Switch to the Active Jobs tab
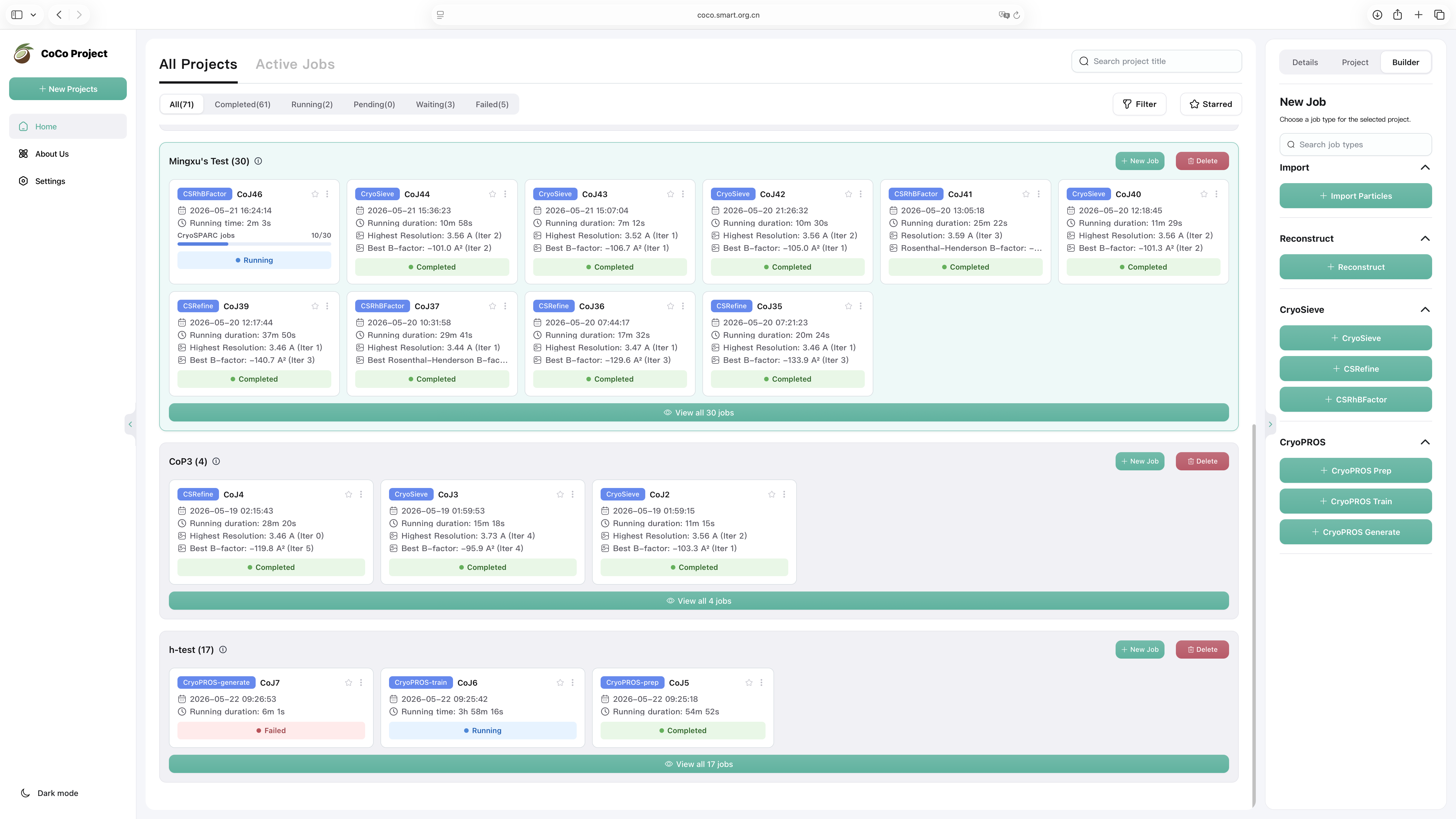 pyautogui.click(x=295, y=65)
